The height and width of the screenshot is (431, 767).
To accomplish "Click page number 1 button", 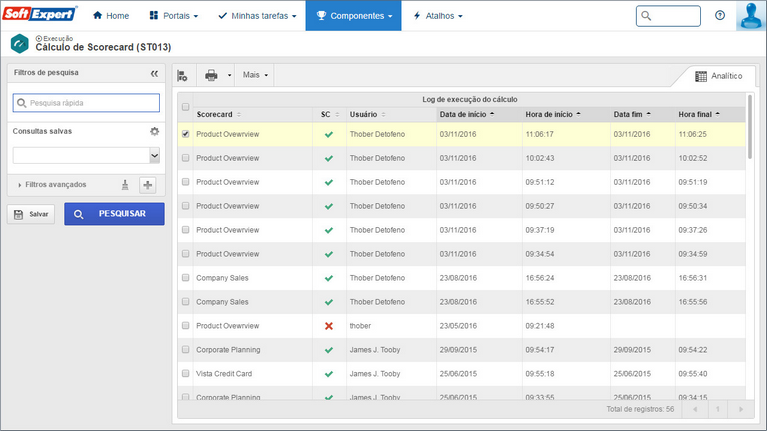I will (x=718, y=409).
